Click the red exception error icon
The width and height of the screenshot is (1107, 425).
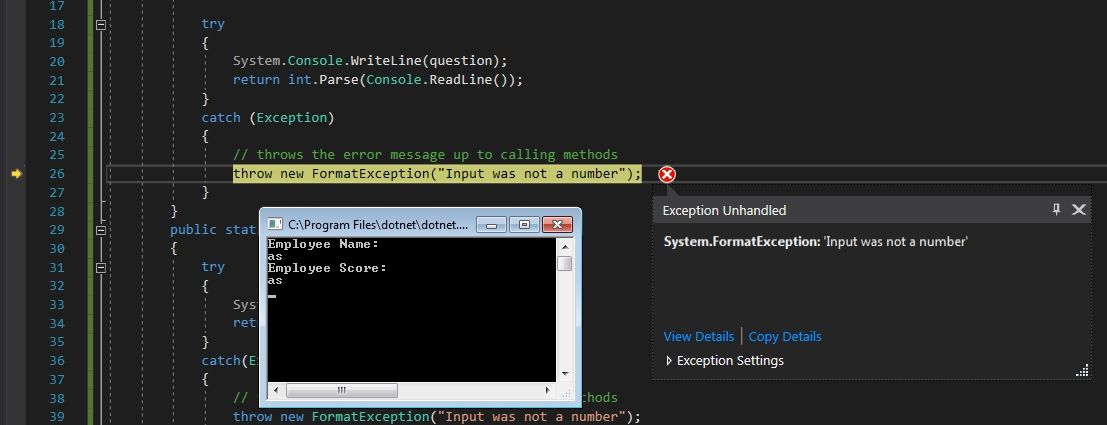click(667, 175)
